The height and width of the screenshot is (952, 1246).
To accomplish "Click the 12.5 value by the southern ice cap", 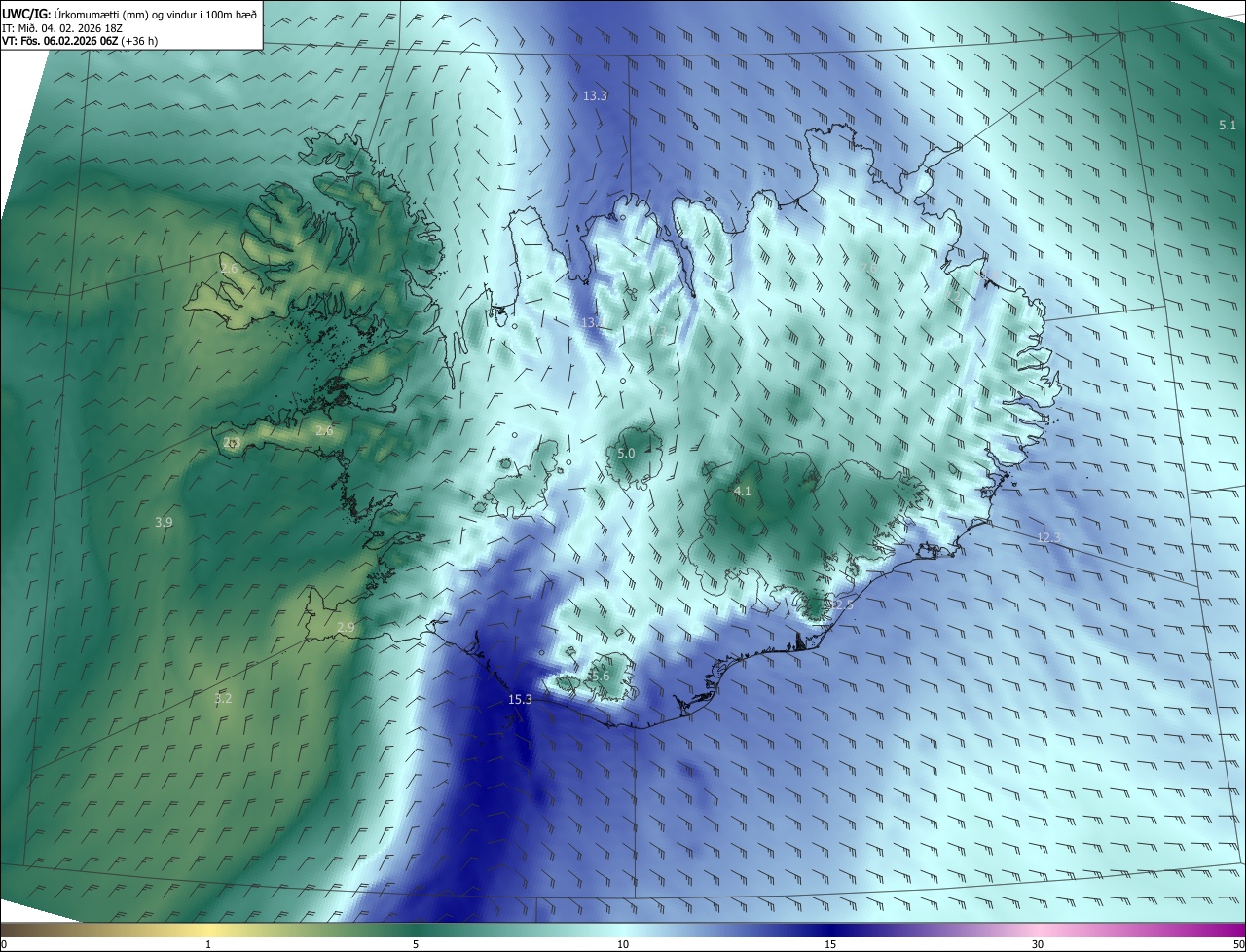I will 840,604.
